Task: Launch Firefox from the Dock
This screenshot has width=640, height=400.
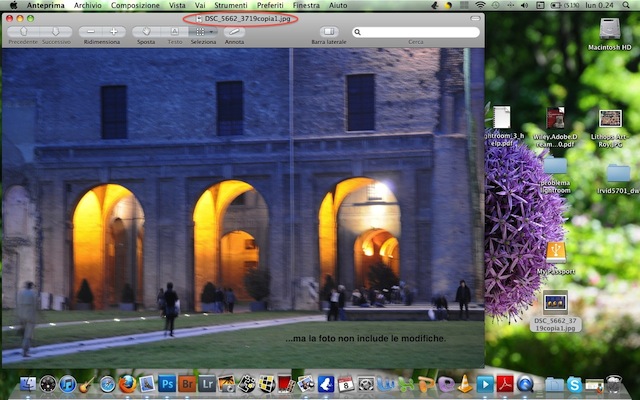Action: tap(127, 384)
